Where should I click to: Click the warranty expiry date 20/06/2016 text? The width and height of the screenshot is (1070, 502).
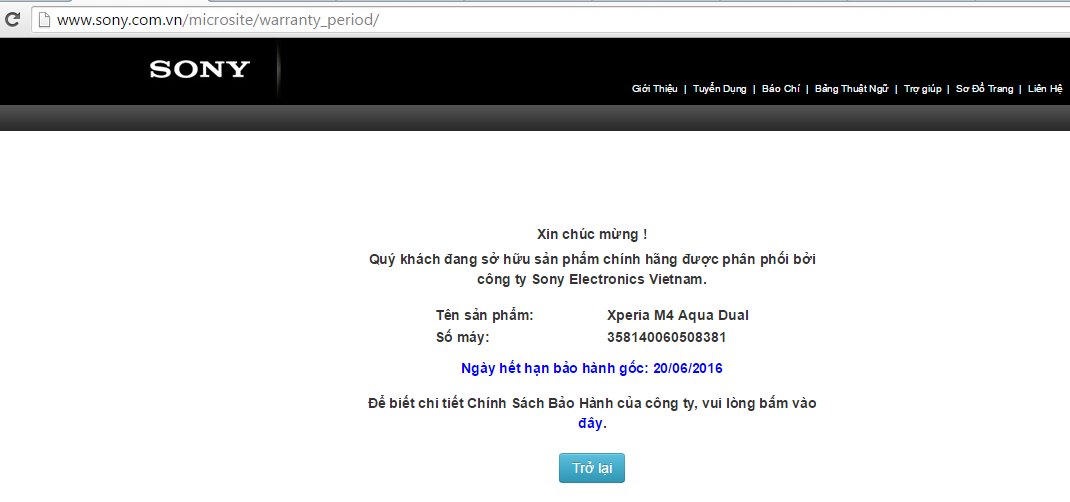pyautogui.click(x=687, y=368)
